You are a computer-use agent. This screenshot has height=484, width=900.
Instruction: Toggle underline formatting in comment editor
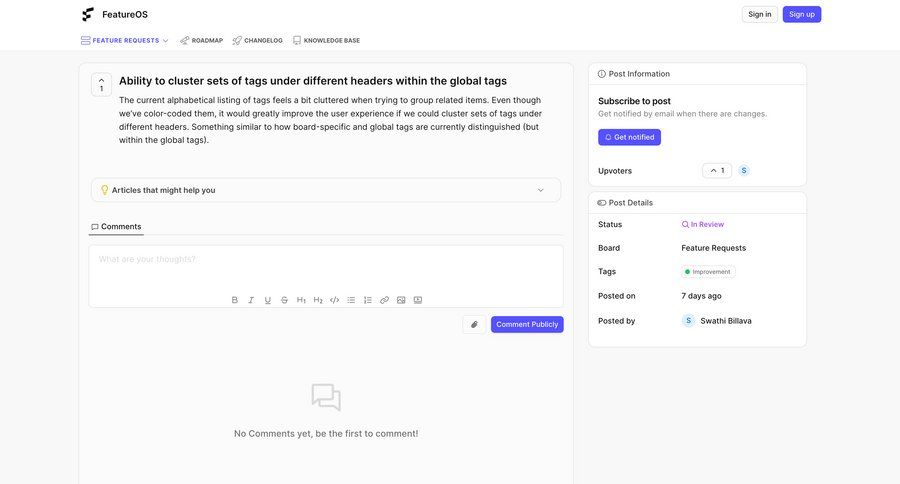[x=267, y=300]
